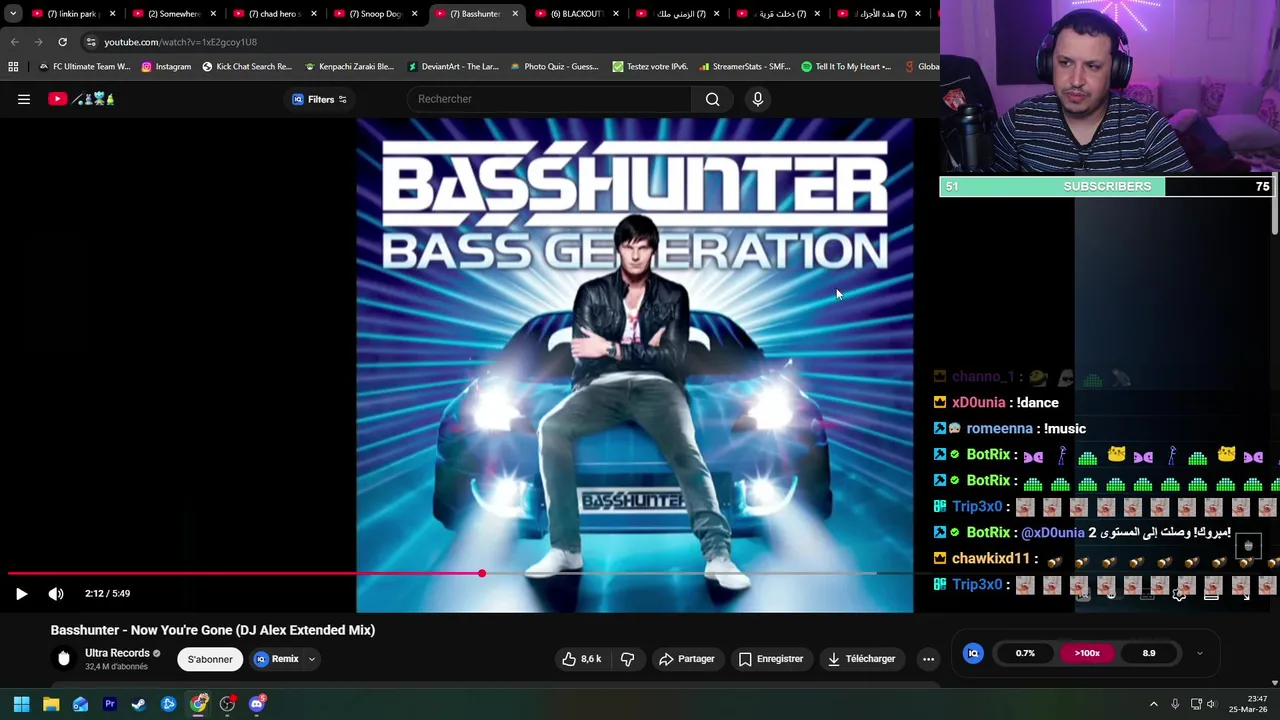Click the 0.7% vidIQ stat

[1025, 653]
